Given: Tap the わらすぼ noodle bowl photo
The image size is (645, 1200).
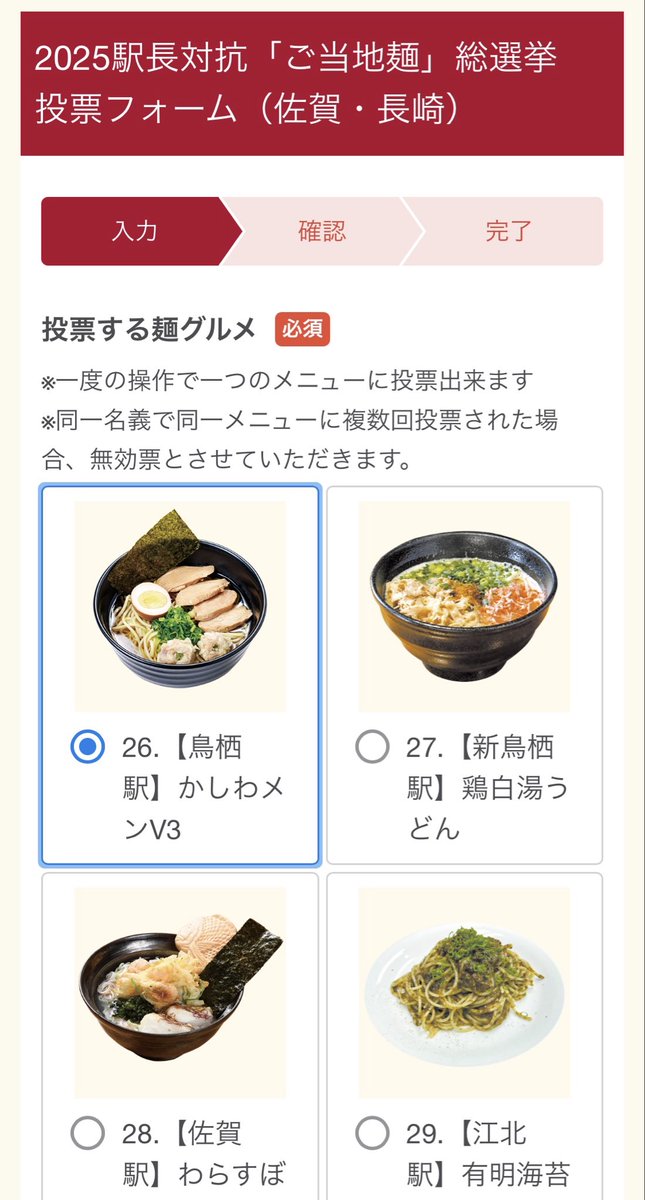Looking at the screenshot, I should (x=180, y=990).
